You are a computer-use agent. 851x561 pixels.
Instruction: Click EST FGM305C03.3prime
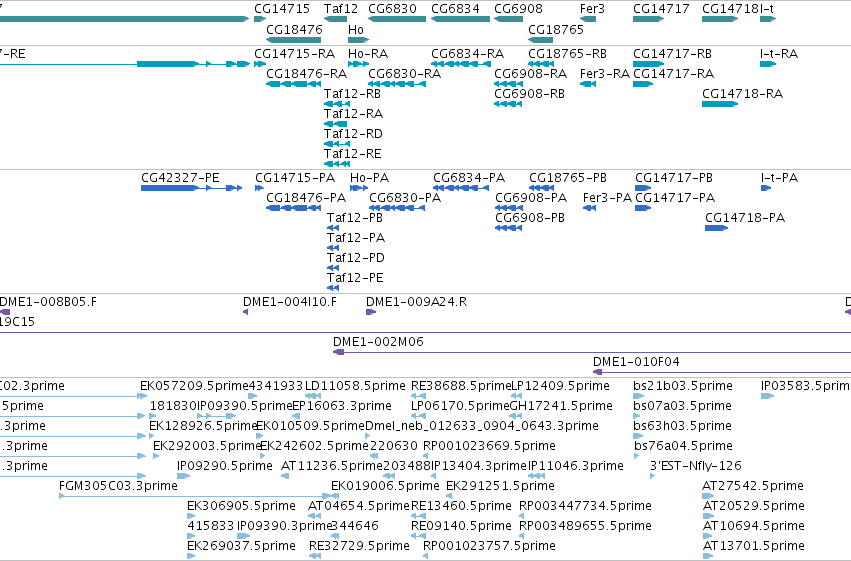(x=118, y=486)
